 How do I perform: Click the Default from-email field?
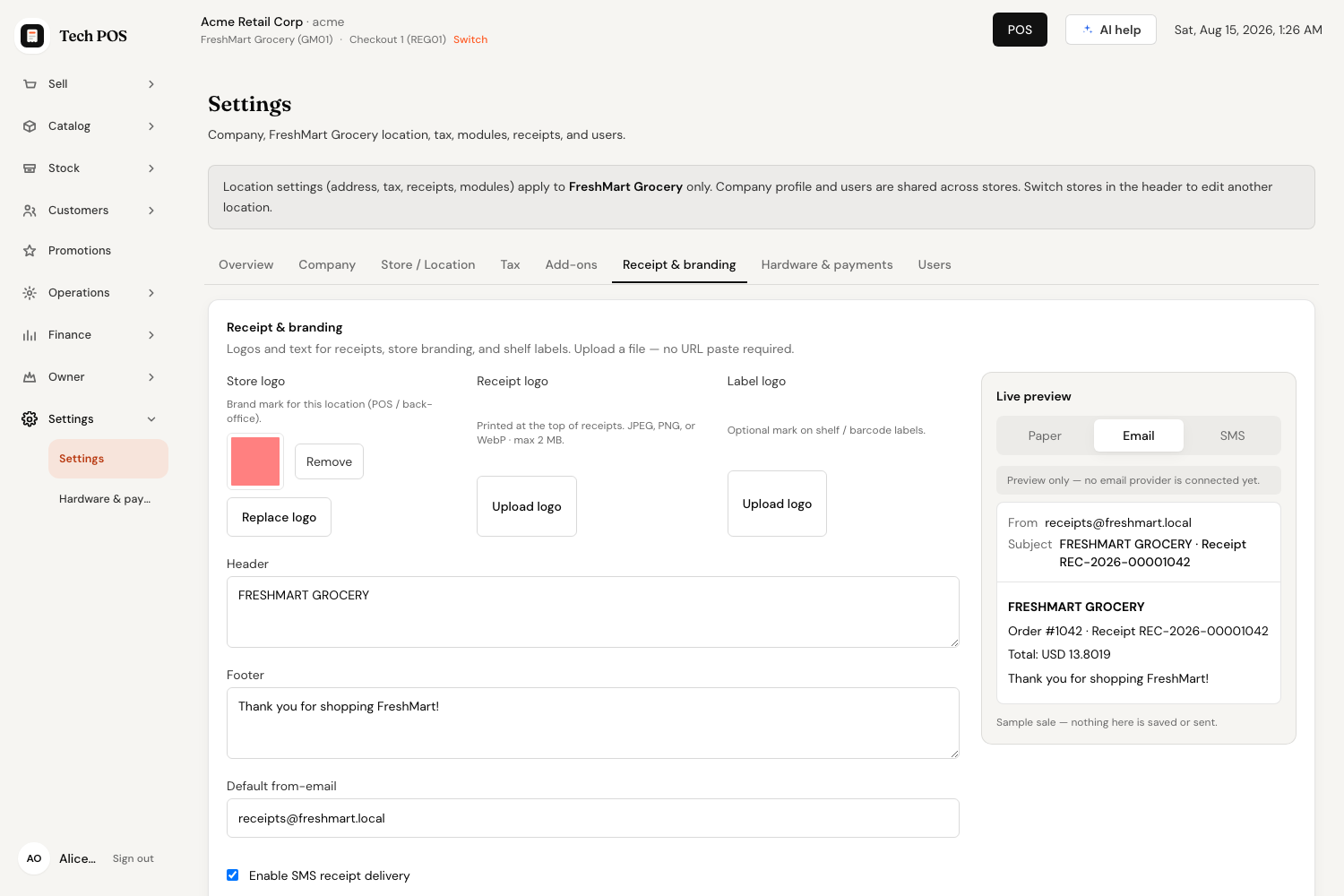point(593,818)
